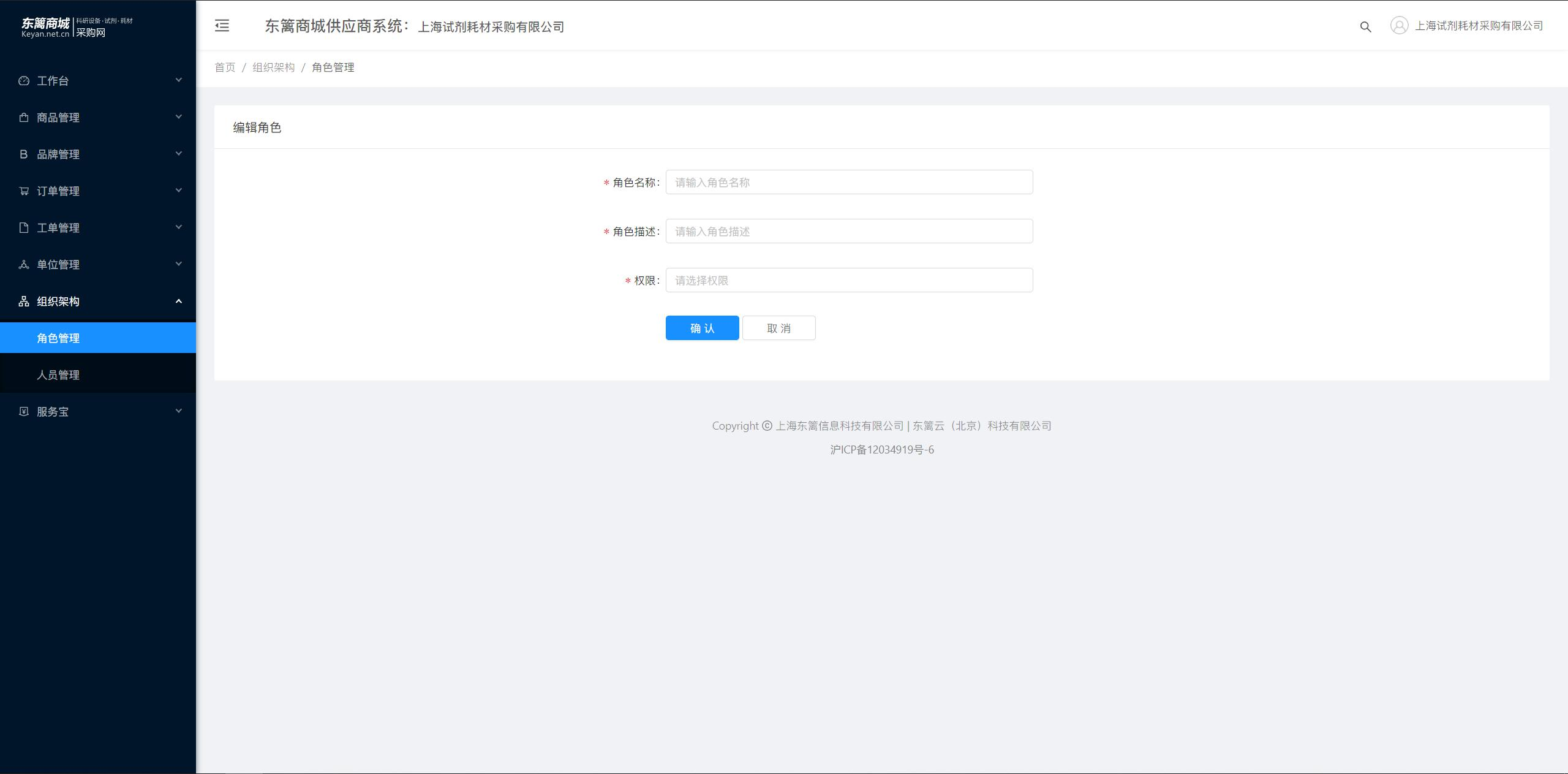Click the 组织架构 hierarchy icon
Viewport: 1568px width, 774px height.
click(x=24, y=301)
